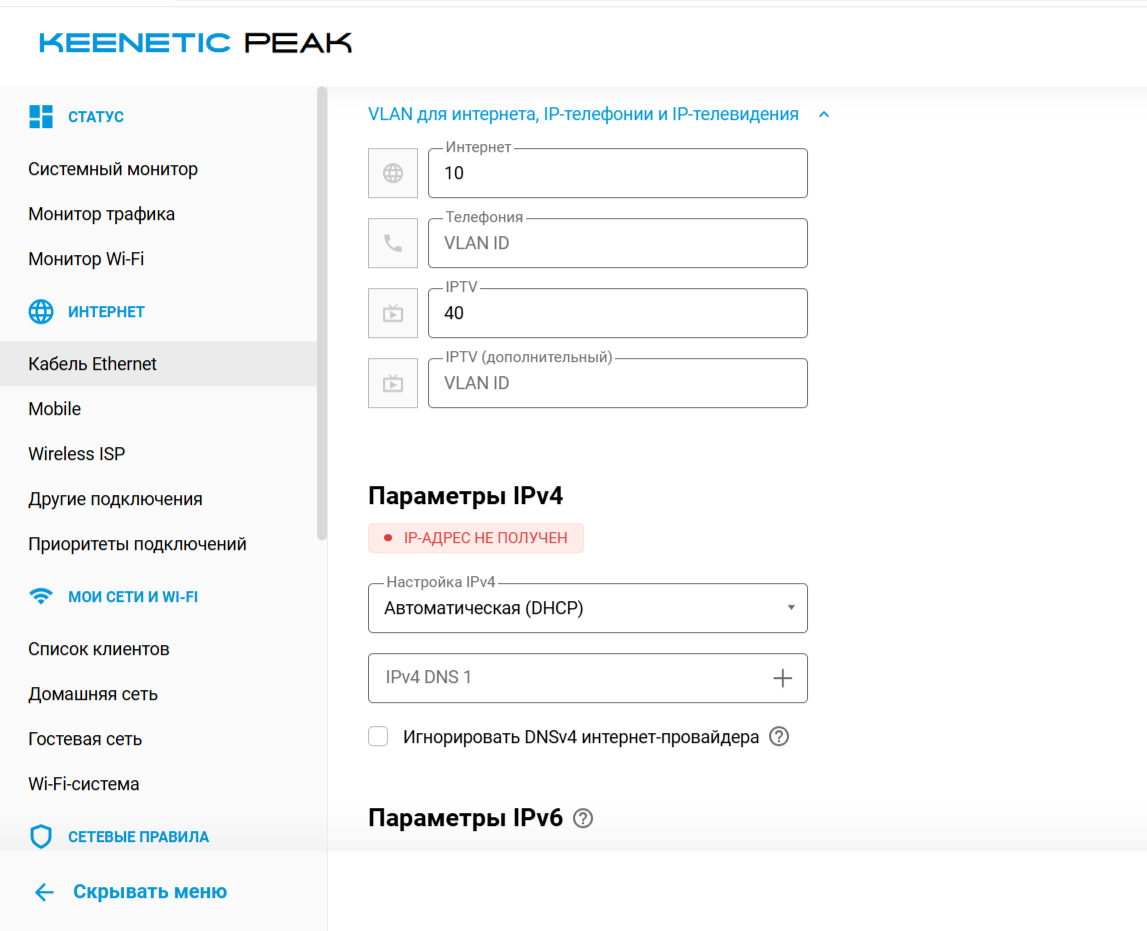Click the TV icon beside IPTV field
This screenshot has width=1147, height=931.
pos(393,313)
